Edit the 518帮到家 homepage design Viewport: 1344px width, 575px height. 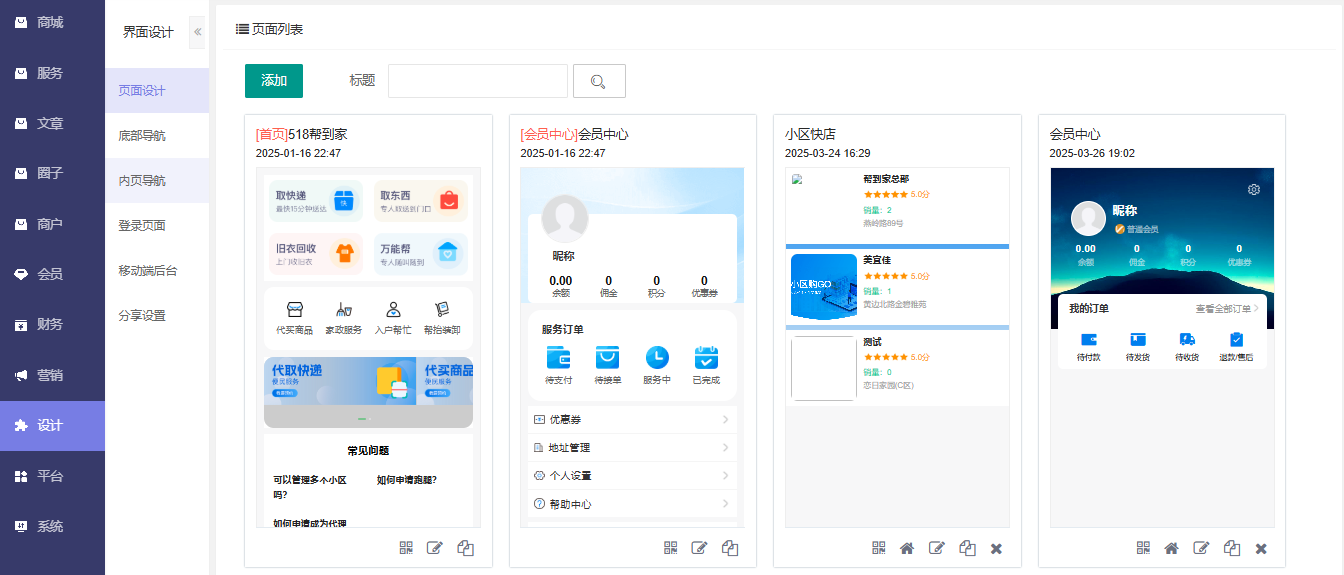(x=435, y=548)
